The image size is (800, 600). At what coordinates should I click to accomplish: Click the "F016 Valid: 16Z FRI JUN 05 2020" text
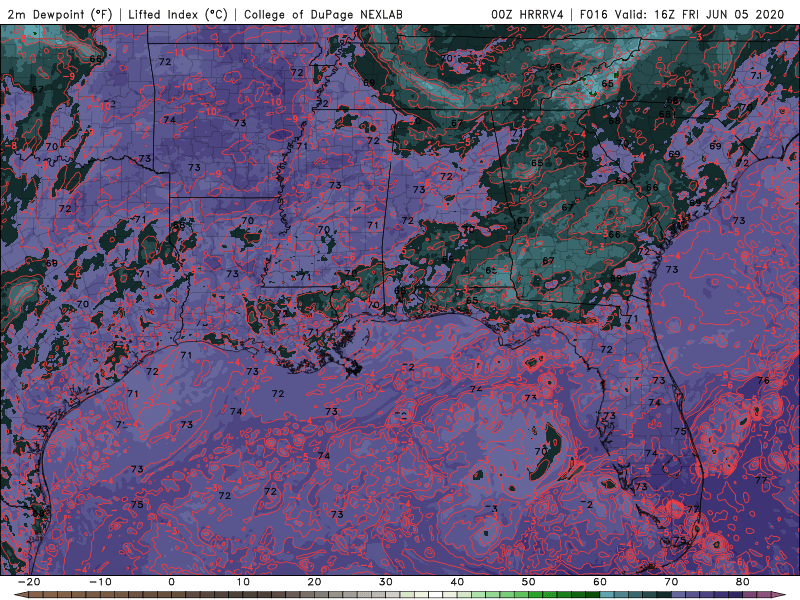point(682,14)
